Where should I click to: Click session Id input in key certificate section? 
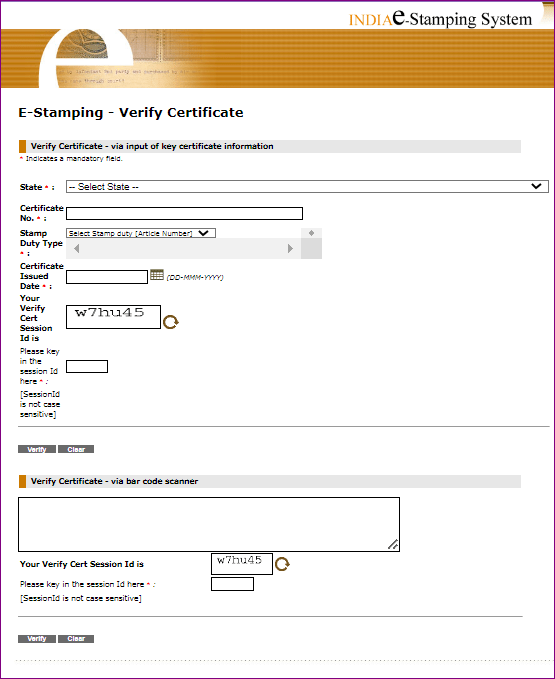pyautogui.click(x=87, y=366)
